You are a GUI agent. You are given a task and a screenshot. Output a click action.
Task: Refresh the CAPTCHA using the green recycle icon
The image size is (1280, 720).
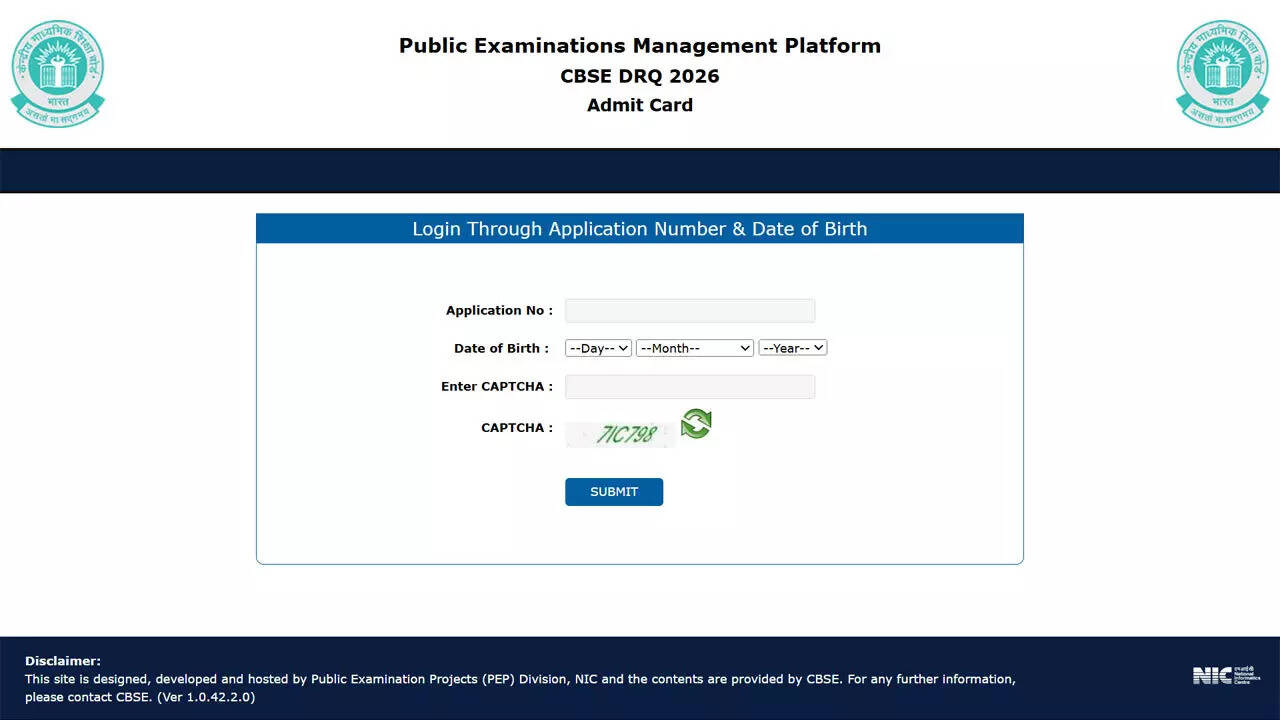(695, 423)
